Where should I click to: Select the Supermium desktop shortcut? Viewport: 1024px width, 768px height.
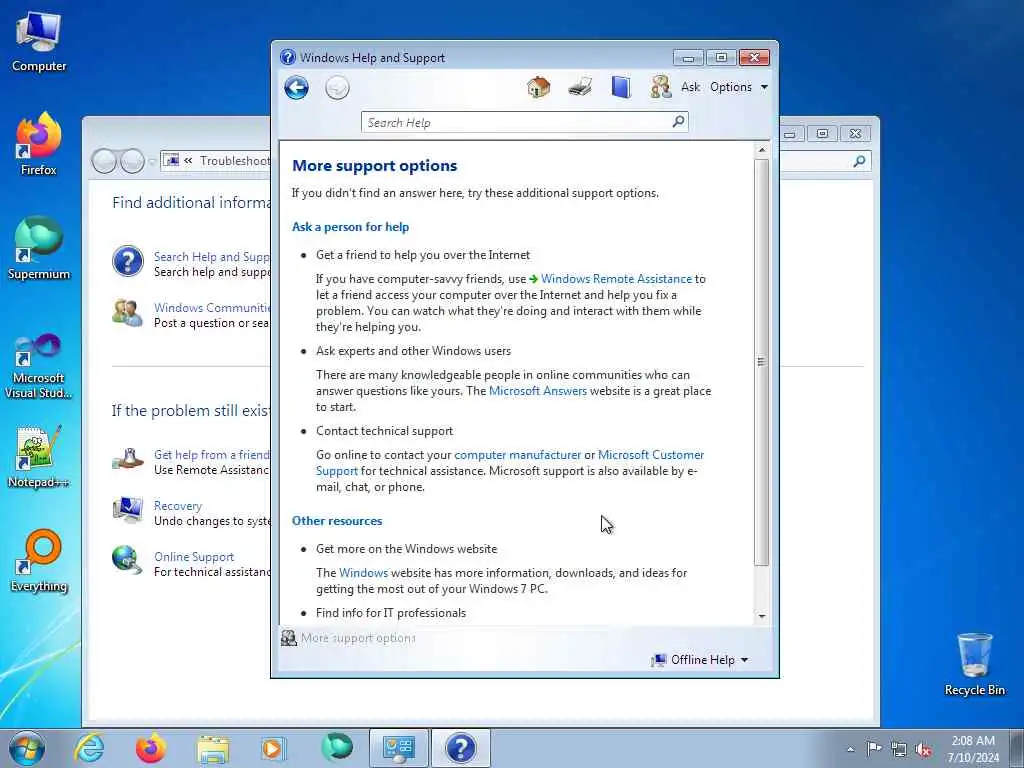point(39,249)
